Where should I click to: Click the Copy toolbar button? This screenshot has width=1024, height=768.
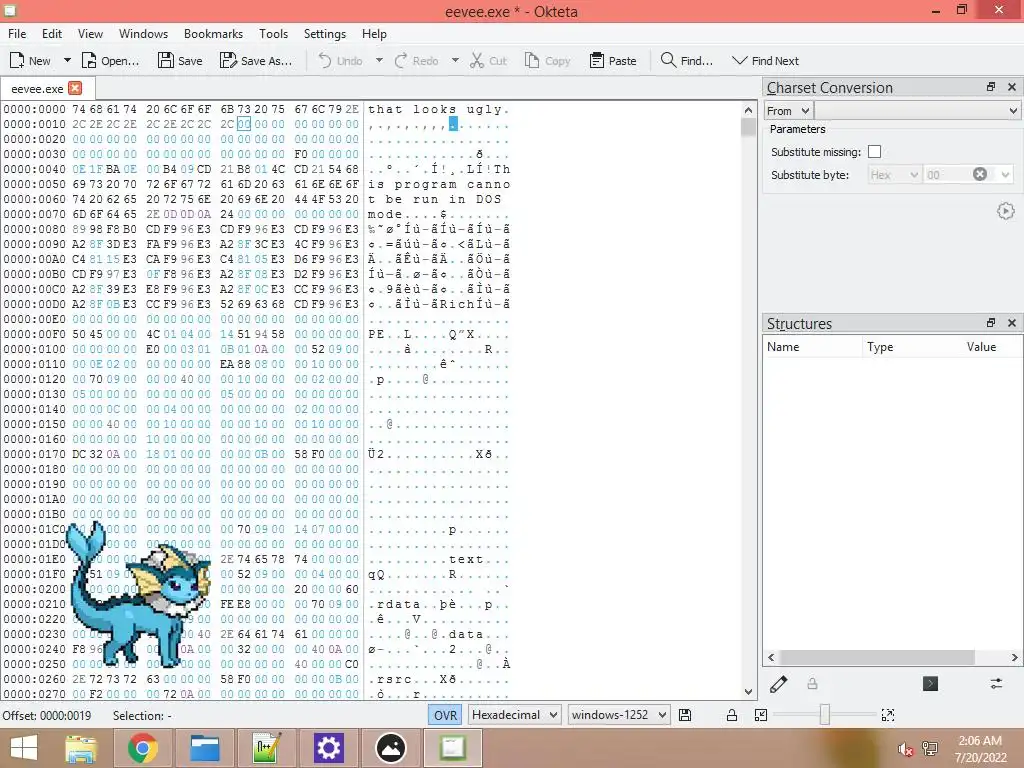(x=547, y=61)
